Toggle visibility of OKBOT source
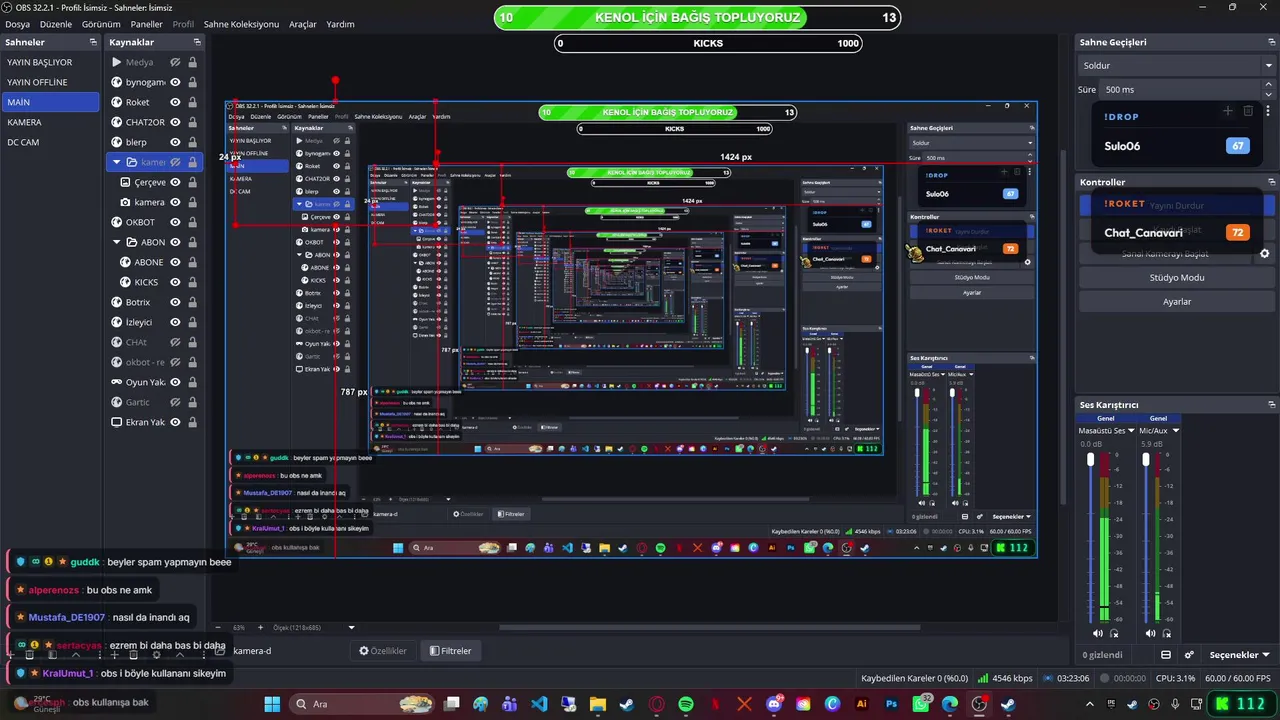 (x=175, y=222)
